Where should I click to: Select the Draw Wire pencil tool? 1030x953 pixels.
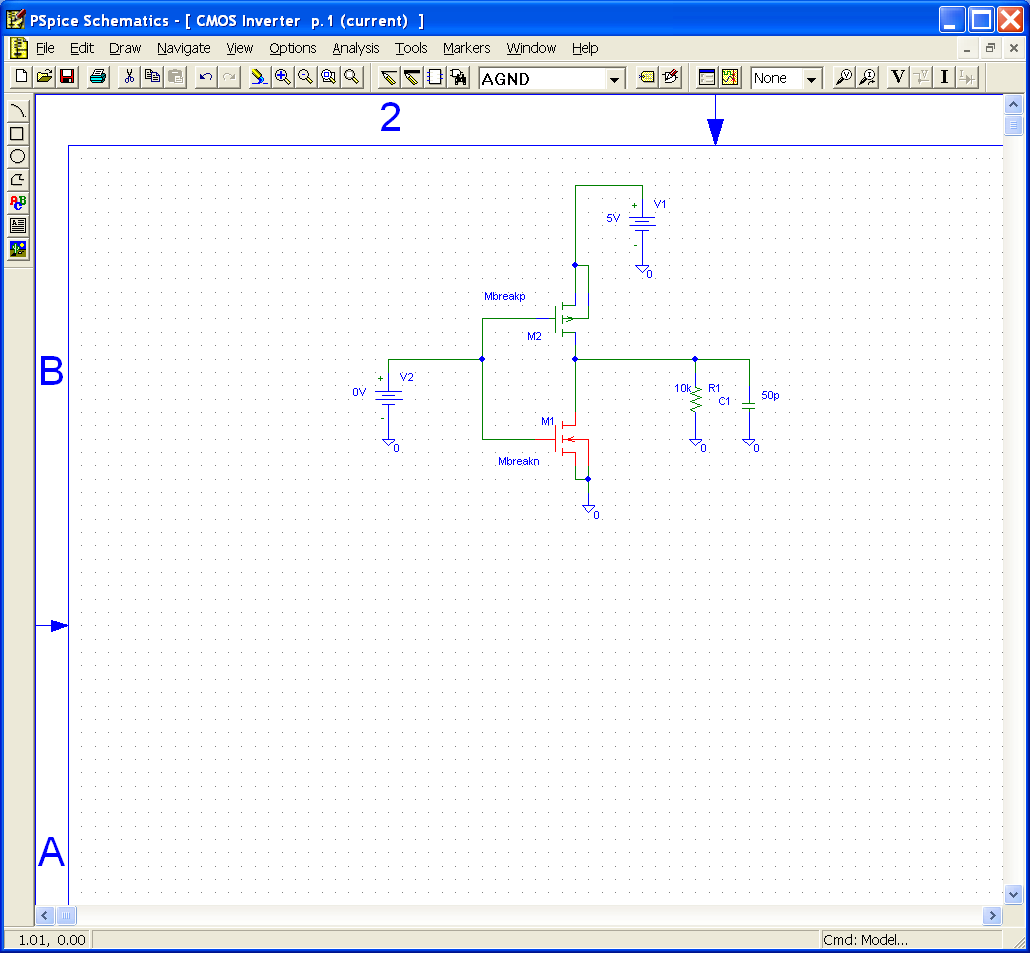coord(389,78)
